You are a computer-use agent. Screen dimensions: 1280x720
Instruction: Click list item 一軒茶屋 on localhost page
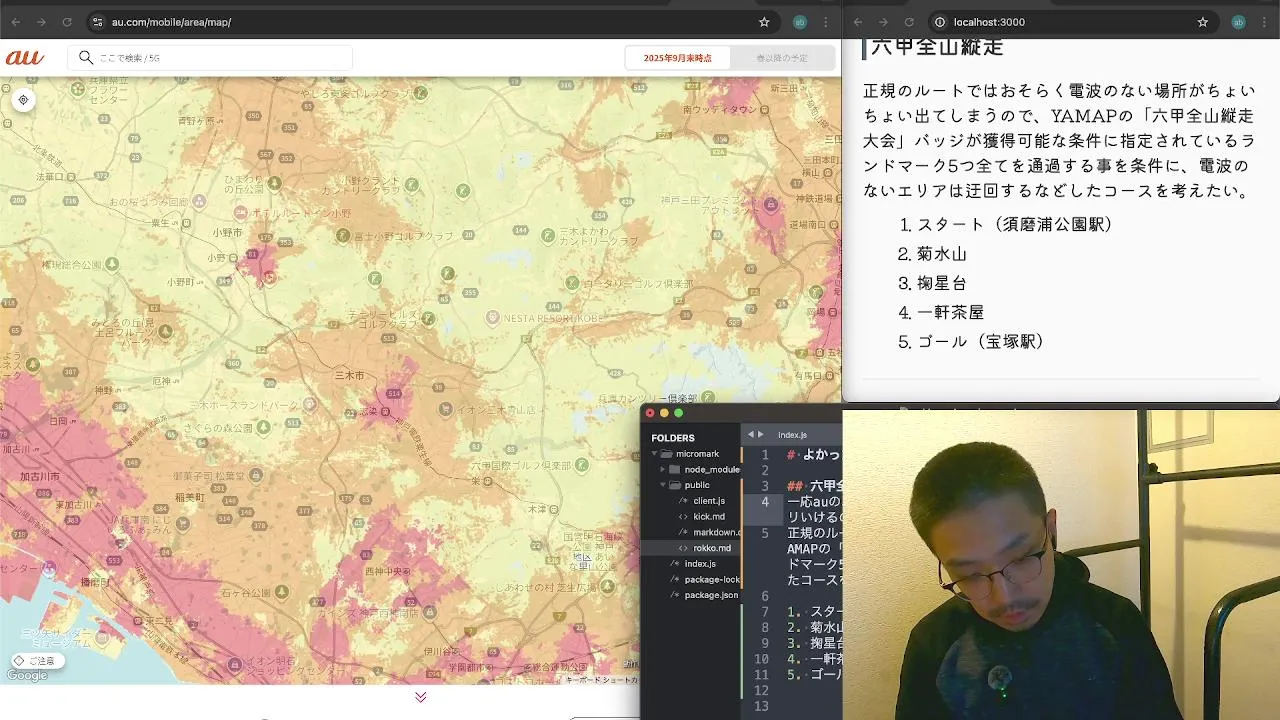pos(951,312)
